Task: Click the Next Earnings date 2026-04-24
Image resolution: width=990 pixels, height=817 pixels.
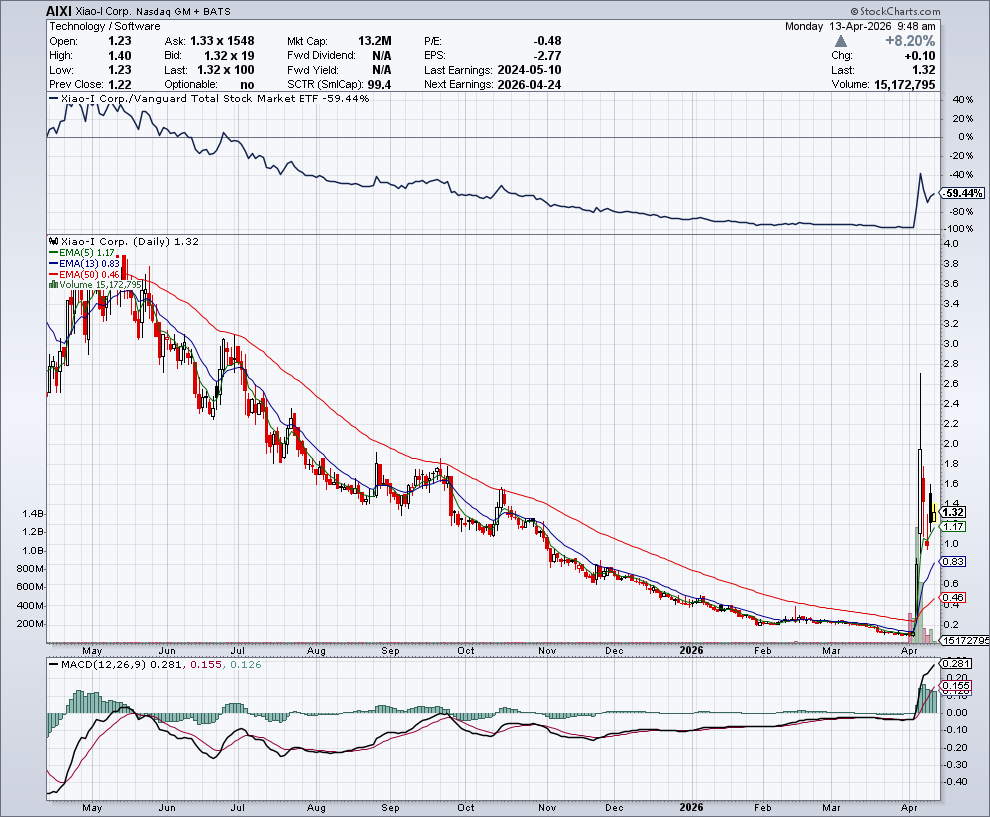Action: pyautogui.click(x=529, y=85)
